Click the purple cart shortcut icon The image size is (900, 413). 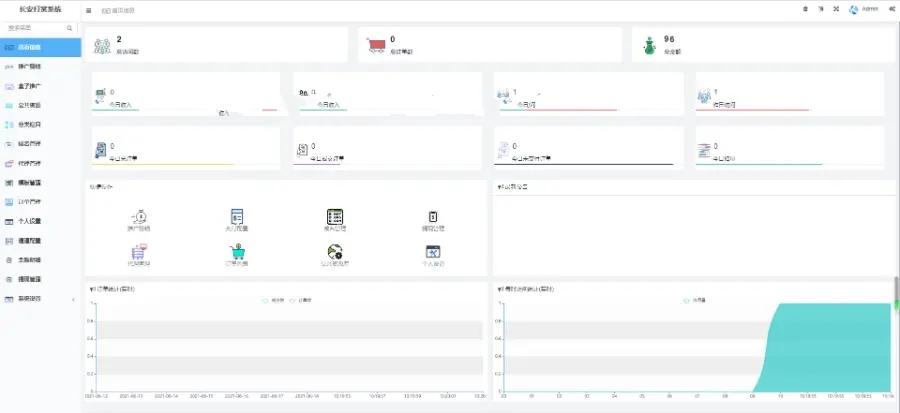point(139,251)
